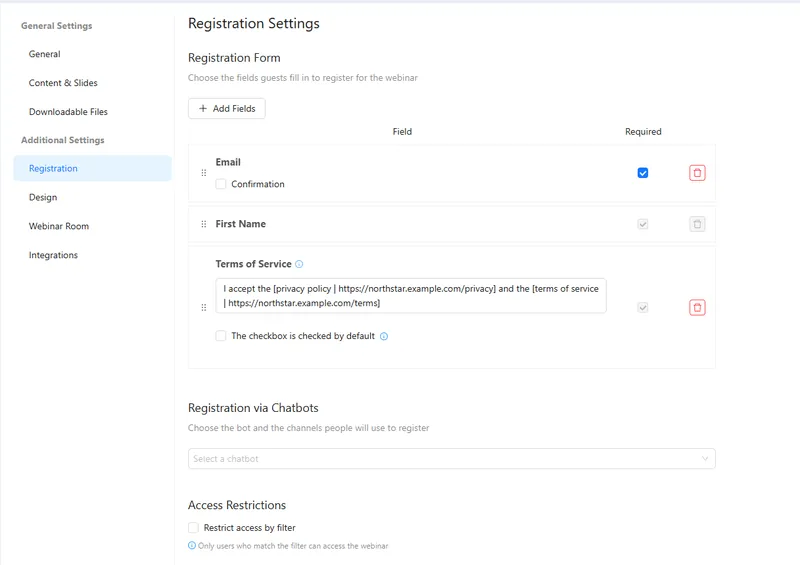The width and height of the screenshot is (800, 565).
Task: Click the First Name field label
Action: (240, 224)
